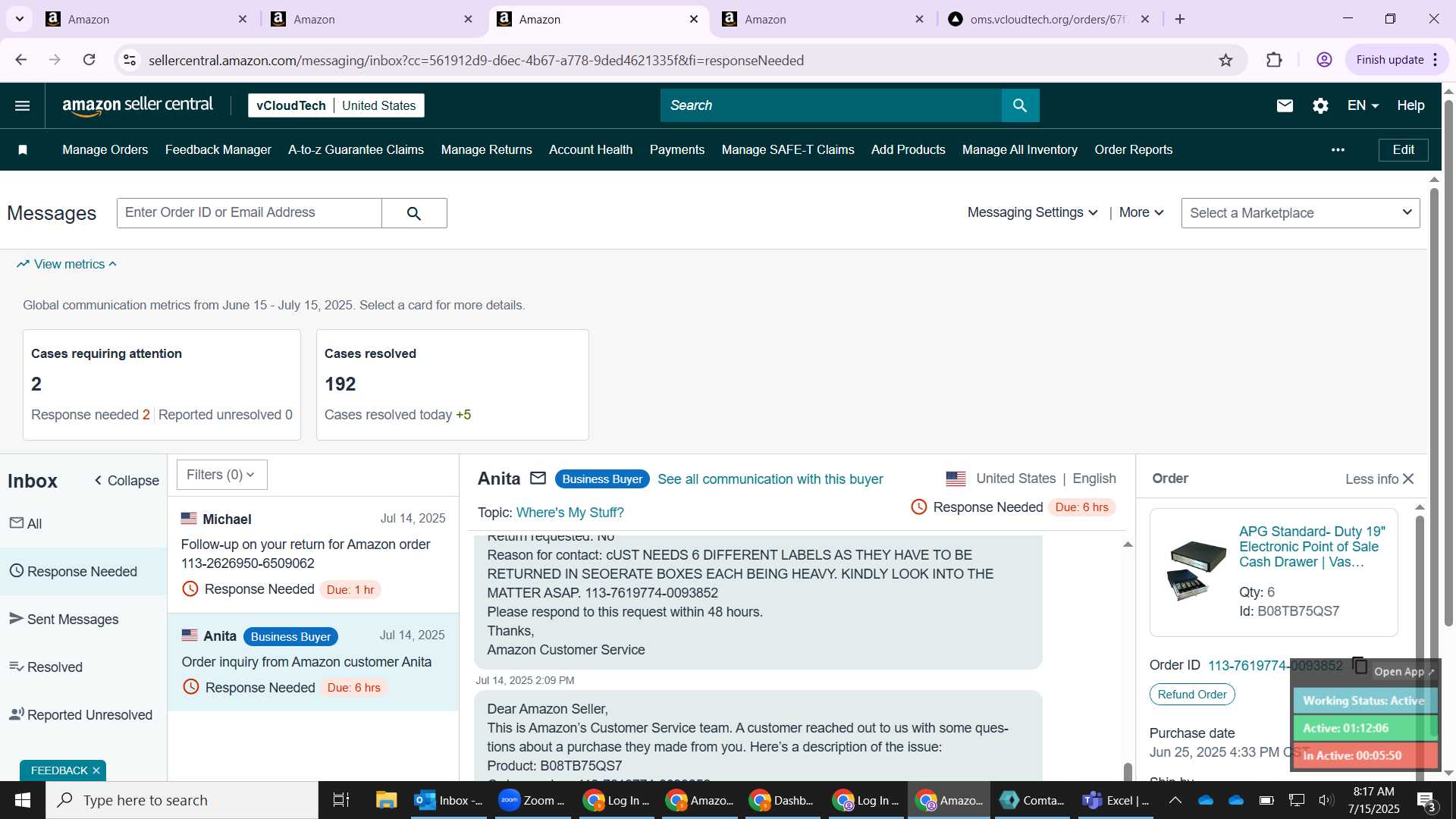Close the order info panel X

[1408, 479]
